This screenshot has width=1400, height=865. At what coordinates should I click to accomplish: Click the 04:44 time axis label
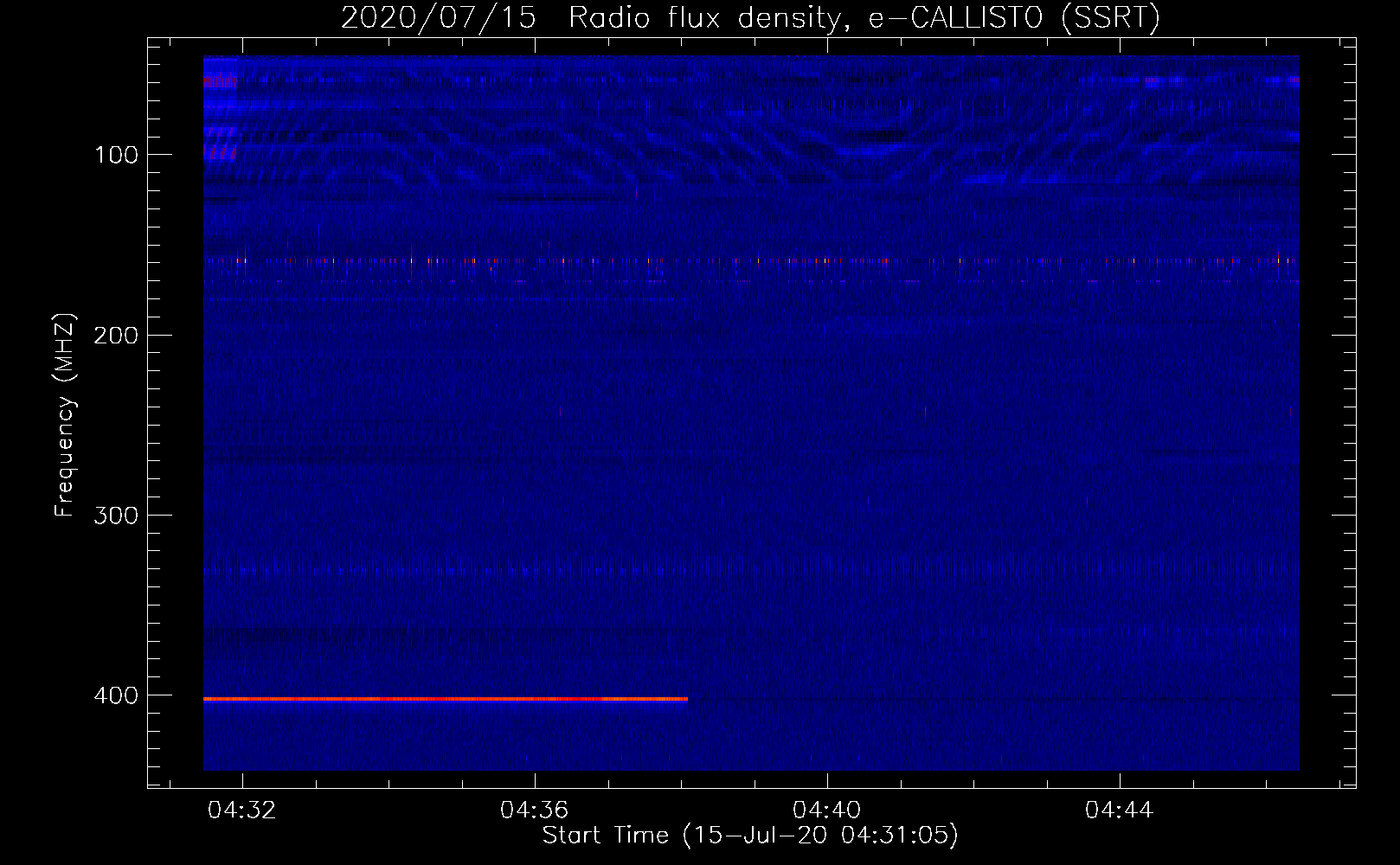coord(1120,811)
